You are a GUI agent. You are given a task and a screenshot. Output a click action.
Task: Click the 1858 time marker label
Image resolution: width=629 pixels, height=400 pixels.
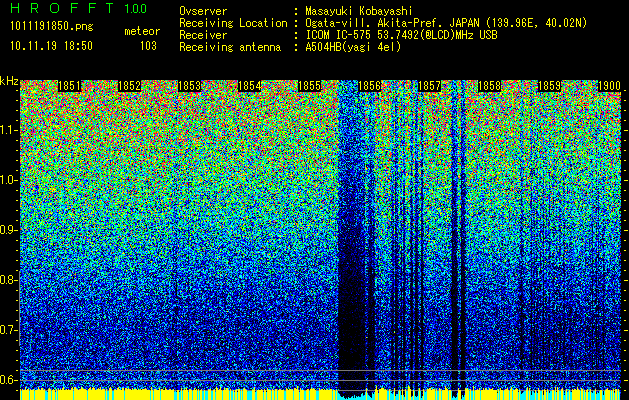pos(489,86)
